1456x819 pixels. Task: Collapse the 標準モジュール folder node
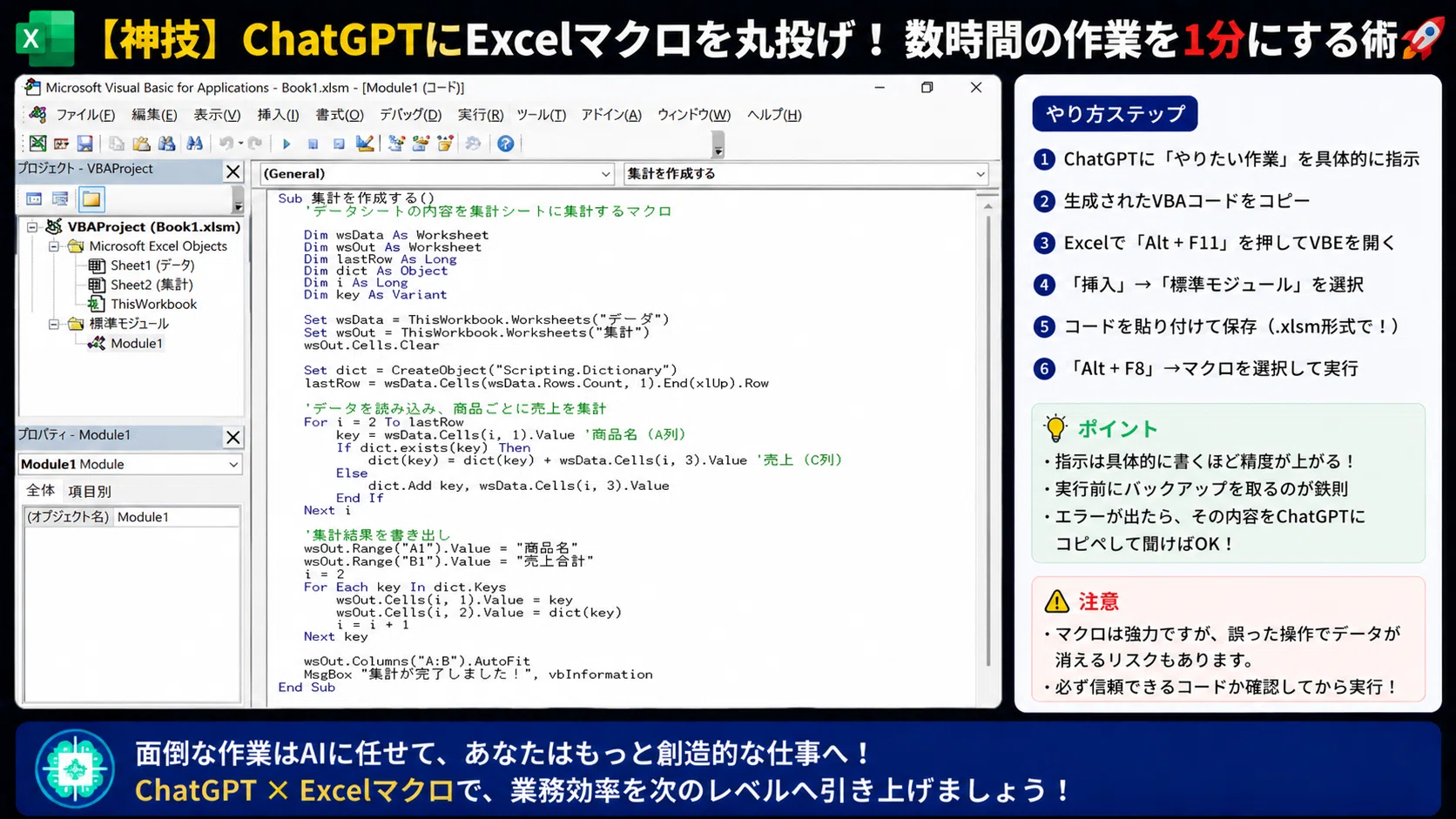54,324
